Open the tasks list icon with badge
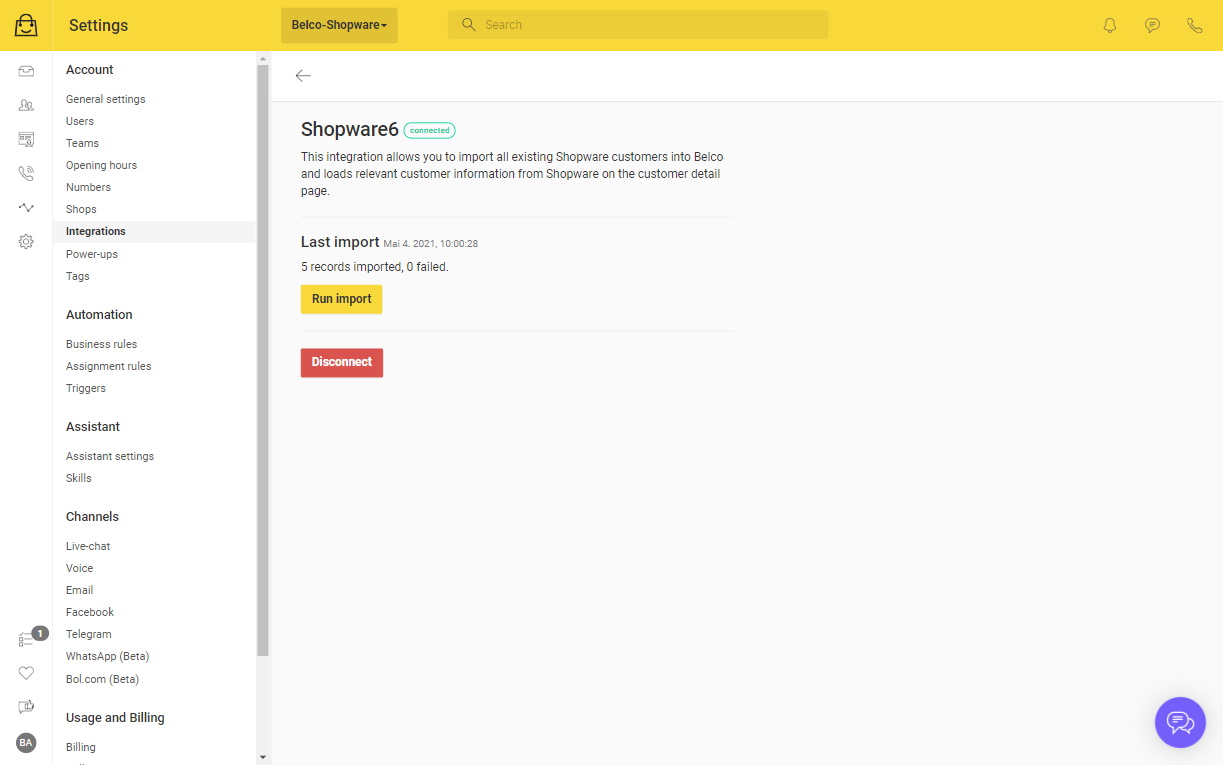 pyautogui.click(x=26, y=639)
